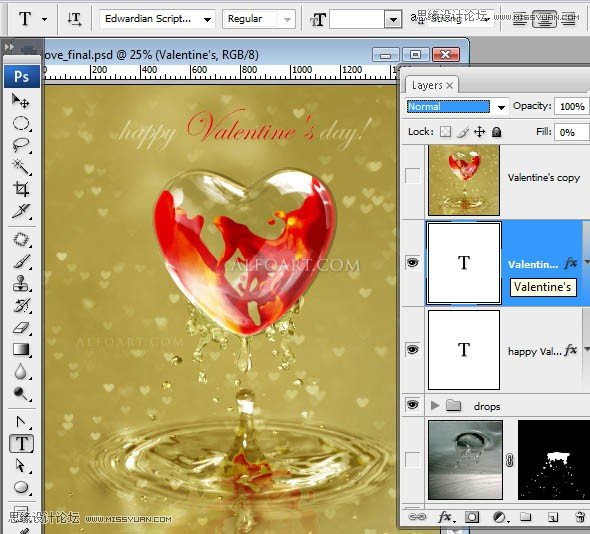Screen dimensions: 590x534
Task: Hide the happy Val... text layer
Action: coord(412,350)
